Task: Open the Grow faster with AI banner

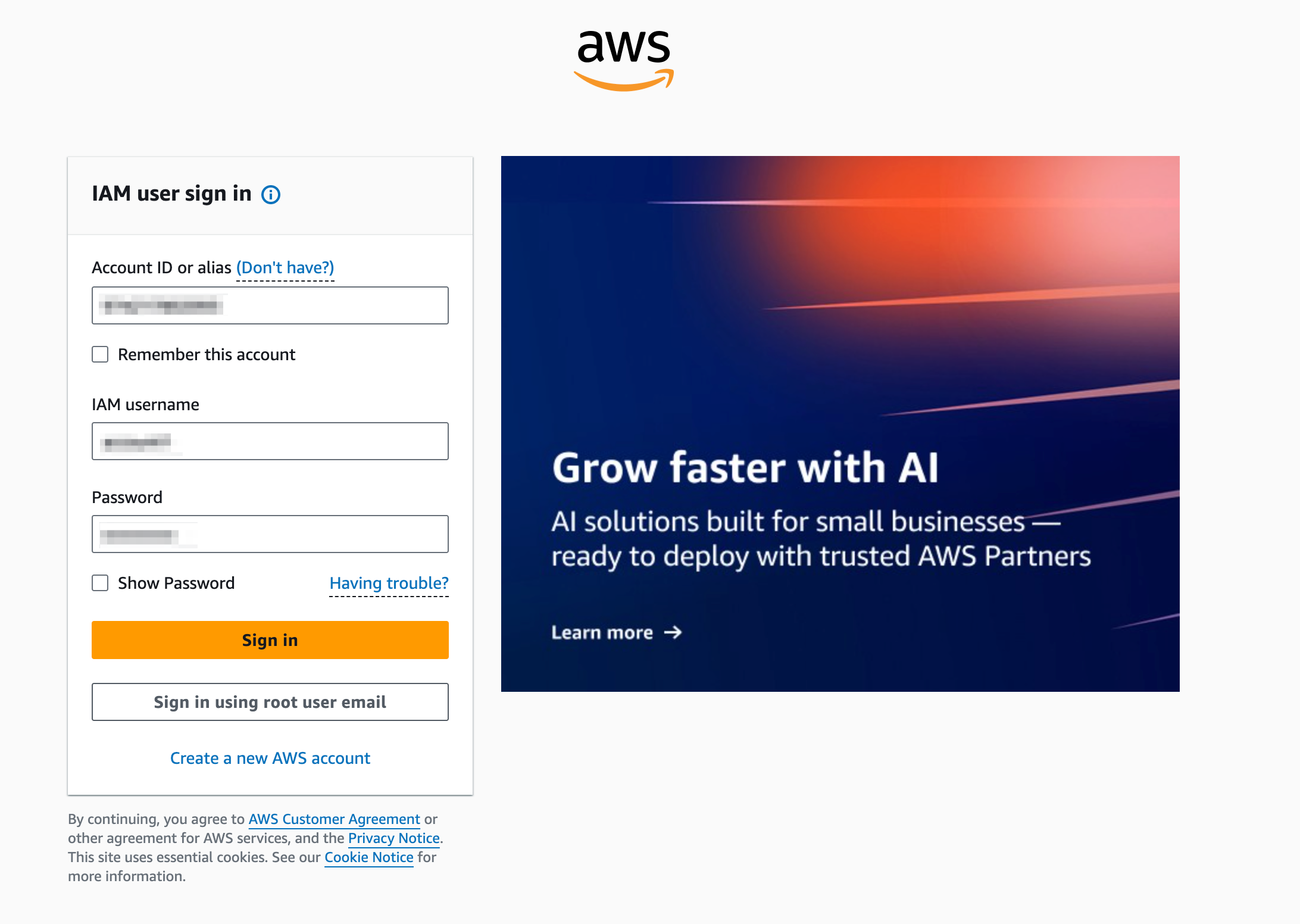Action: [840, 424]
